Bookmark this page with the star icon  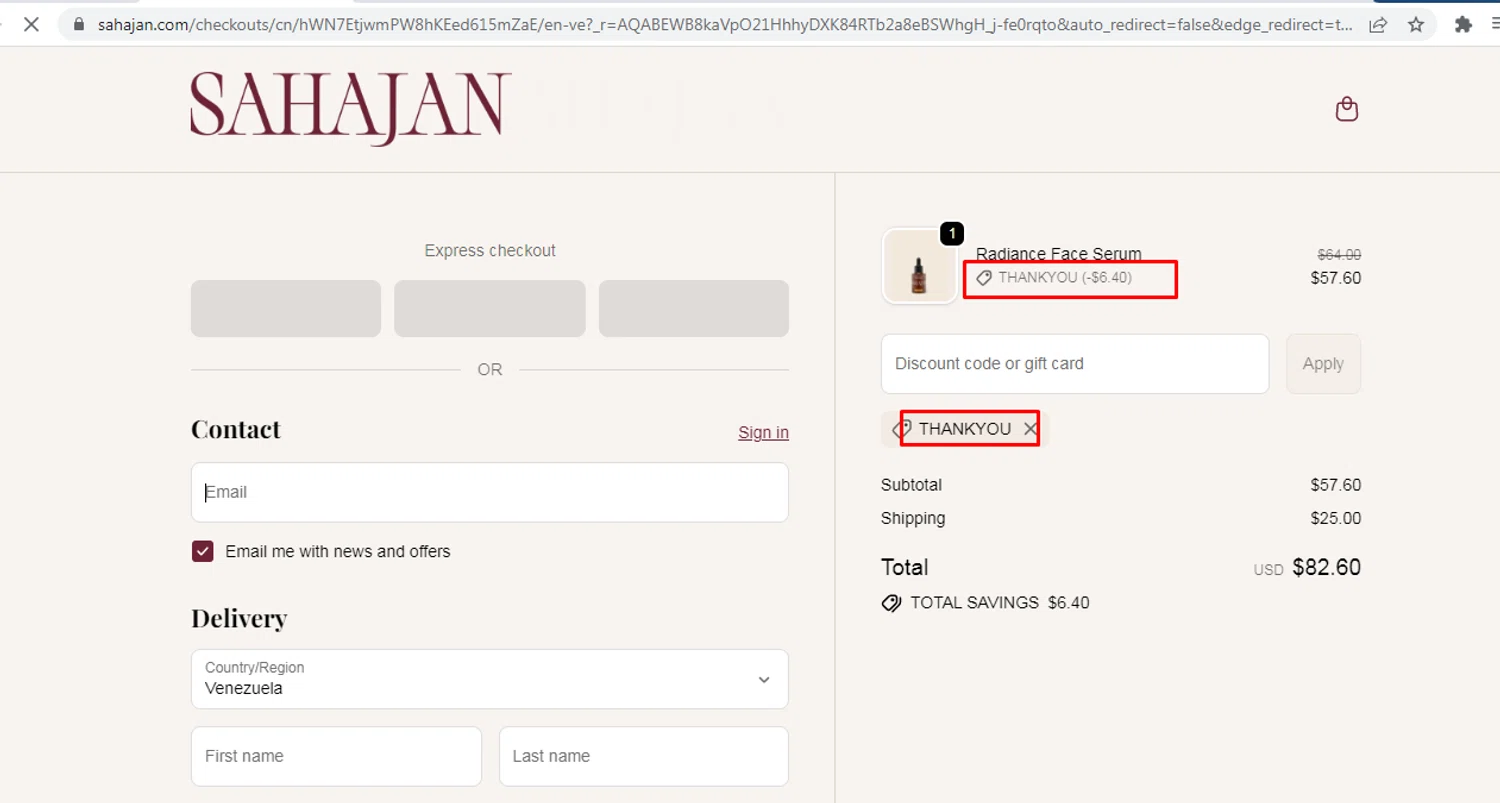(1416, 25)
